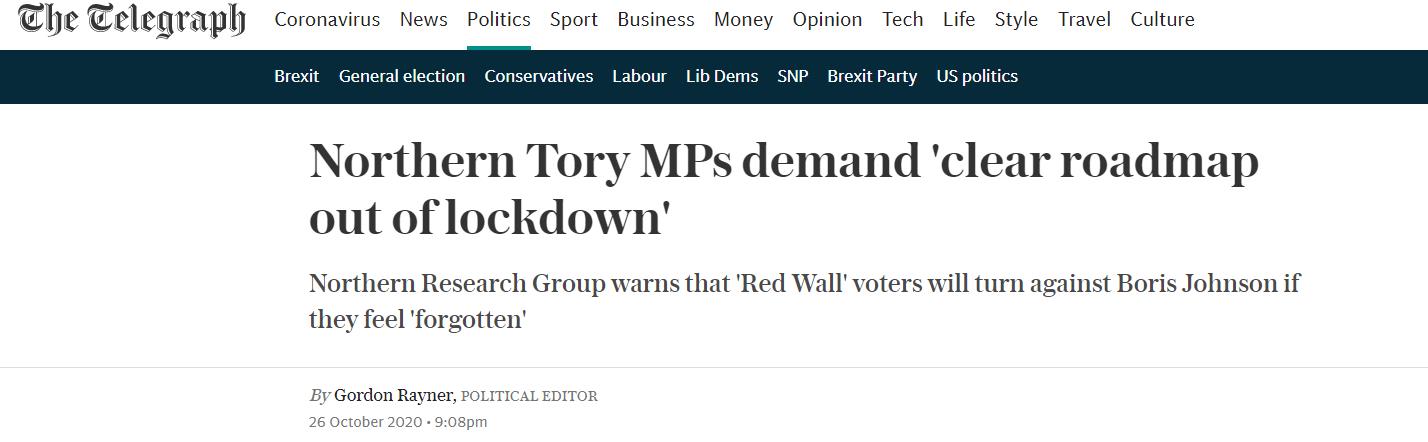This screenshot has width=1428, height=442.
Task: Go to the Opinion section
Action: (827, 20)
